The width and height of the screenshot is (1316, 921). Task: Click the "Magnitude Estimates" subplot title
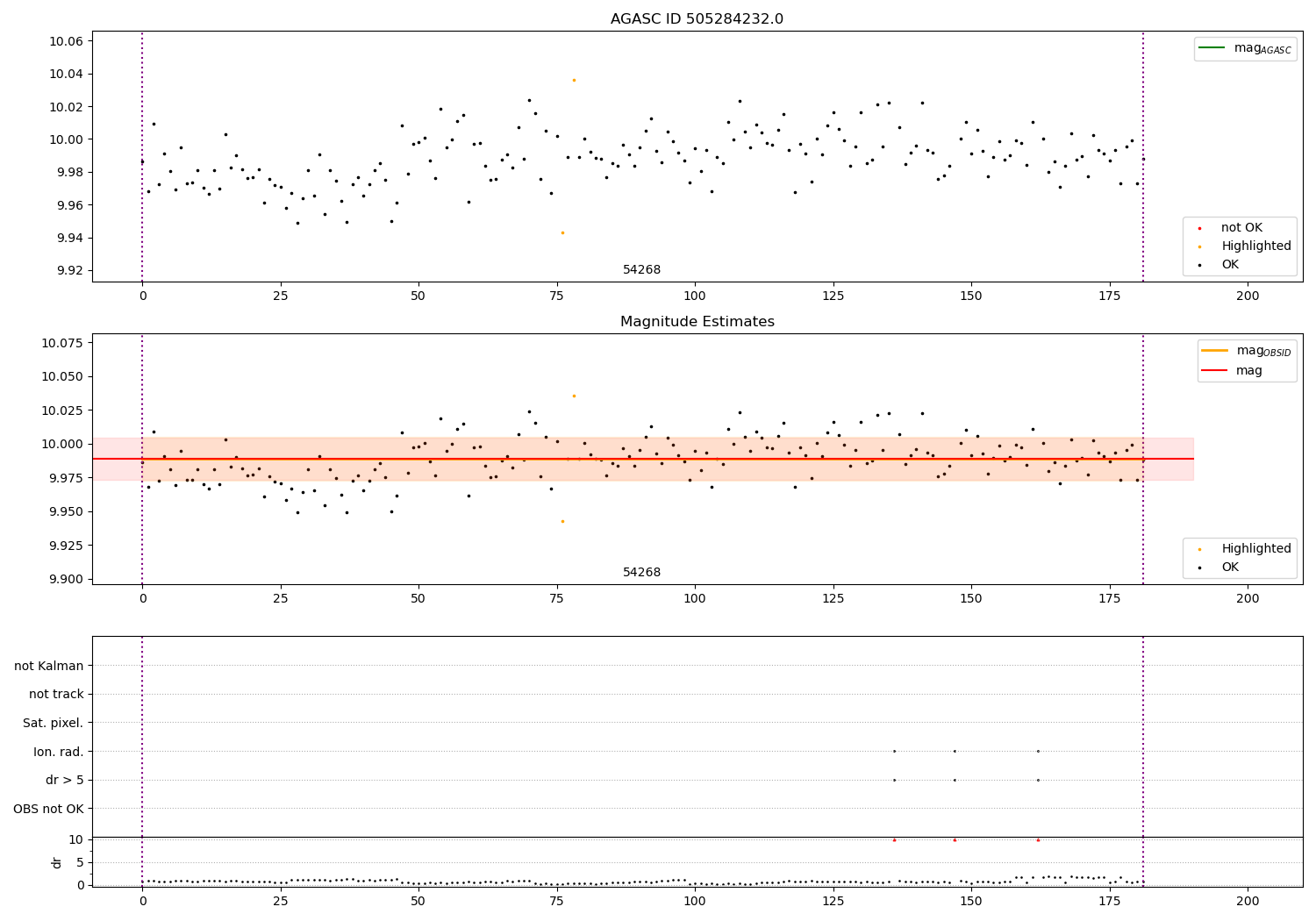697,322
